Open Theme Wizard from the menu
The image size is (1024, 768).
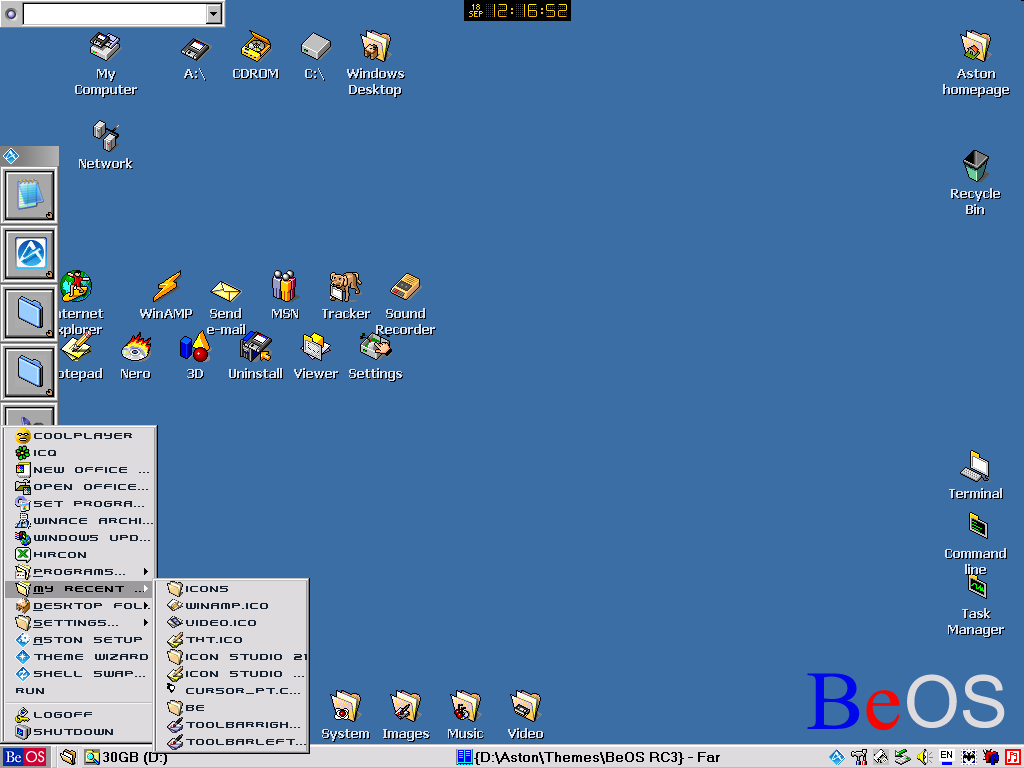click(x=80, y=656)
